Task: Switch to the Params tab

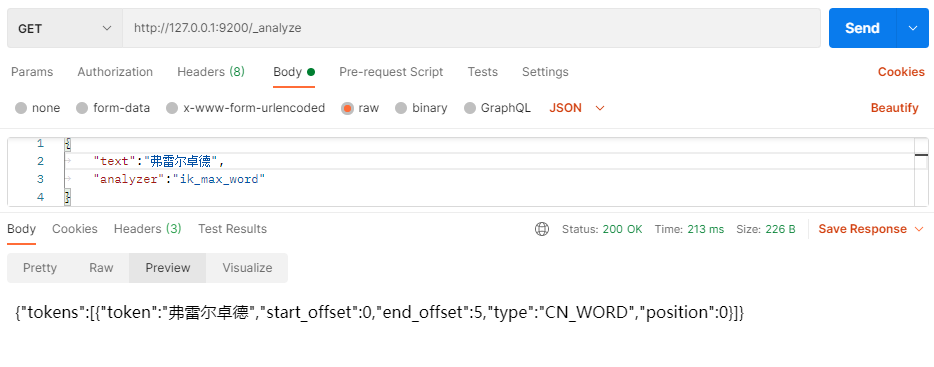Action: coord(32,72)
